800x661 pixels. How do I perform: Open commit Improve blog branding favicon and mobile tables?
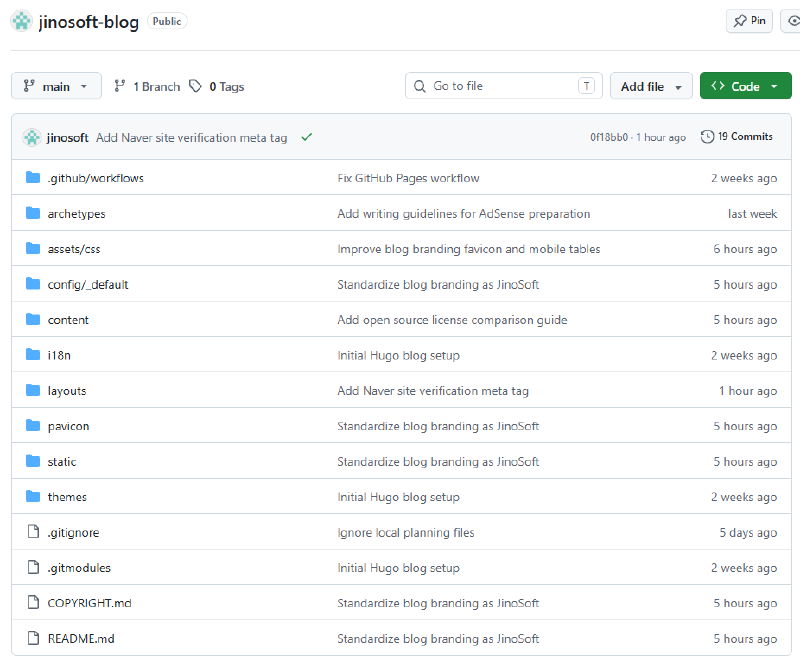[469, 249]
